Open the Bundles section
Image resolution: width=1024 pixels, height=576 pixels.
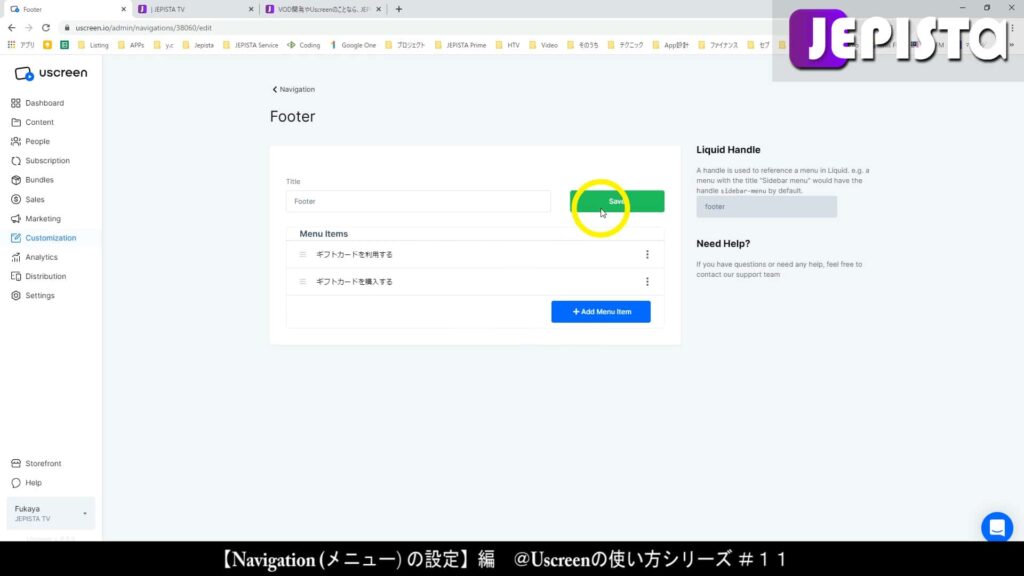point(40,180)
